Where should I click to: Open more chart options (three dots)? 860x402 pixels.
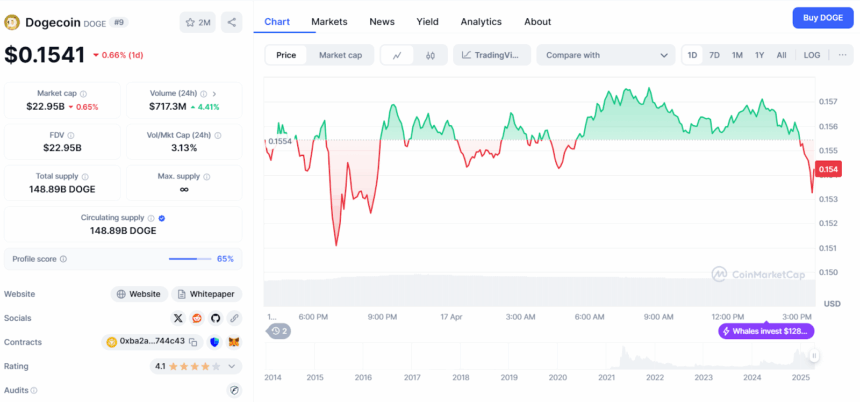pos(842,55)
